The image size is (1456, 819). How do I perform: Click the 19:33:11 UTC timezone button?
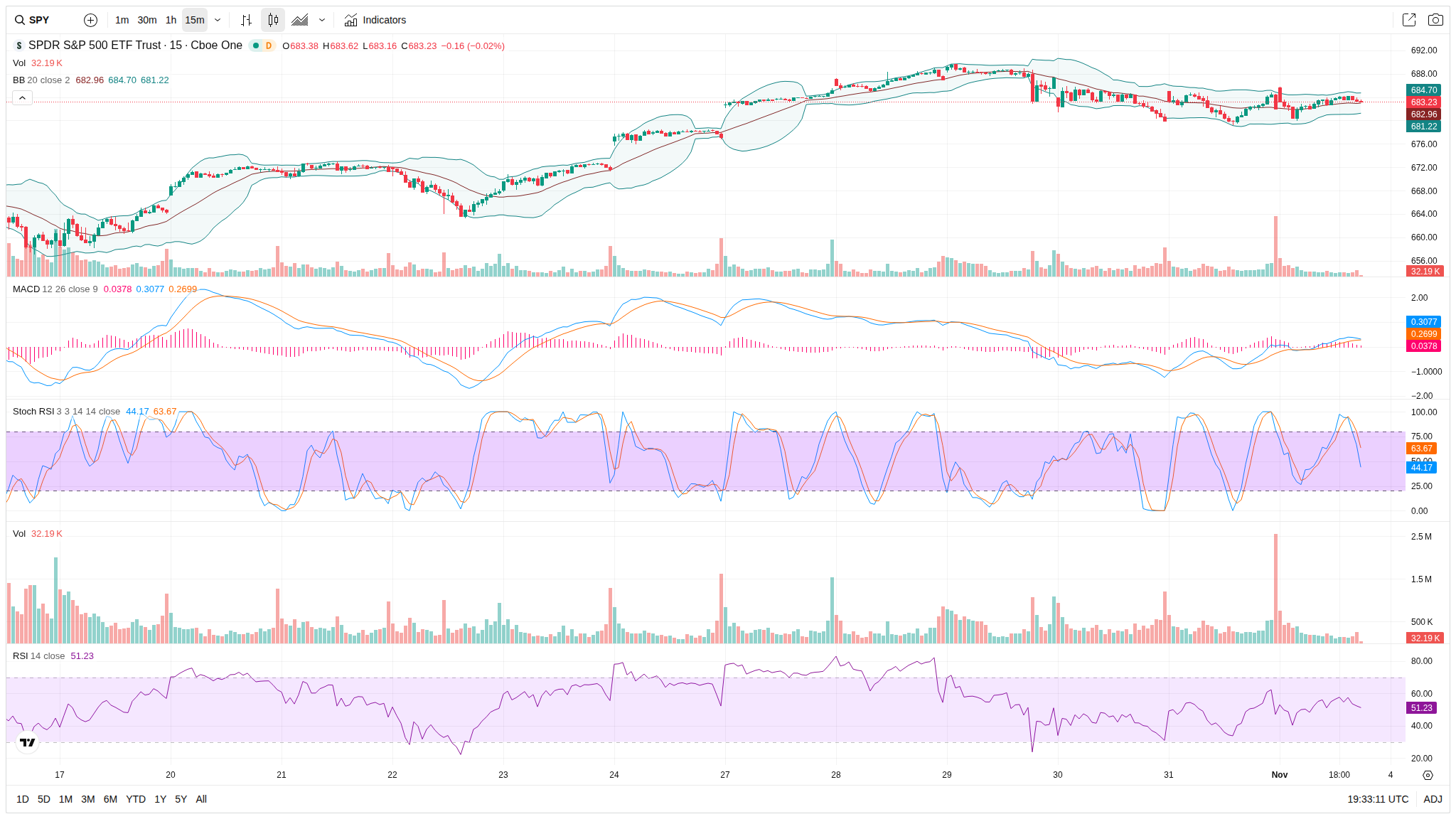[x=1377, y=799]
